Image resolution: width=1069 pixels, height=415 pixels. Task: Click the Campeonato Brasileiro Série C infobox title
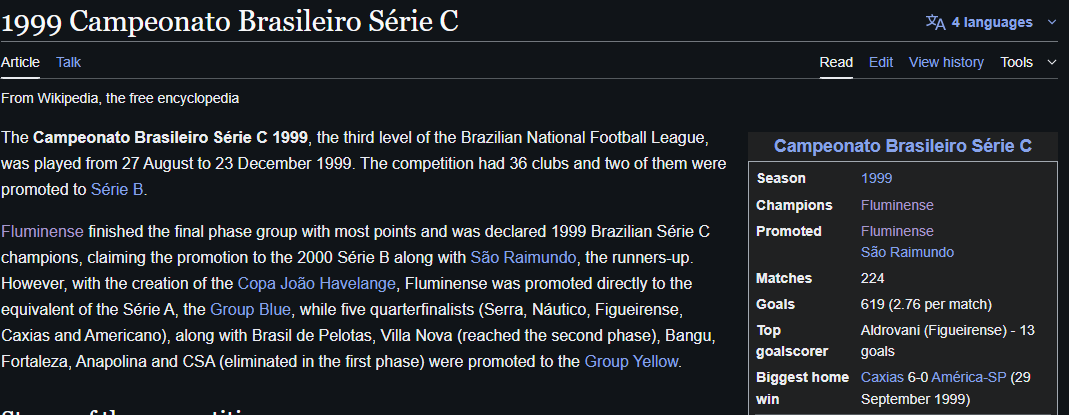click(902, 146)
